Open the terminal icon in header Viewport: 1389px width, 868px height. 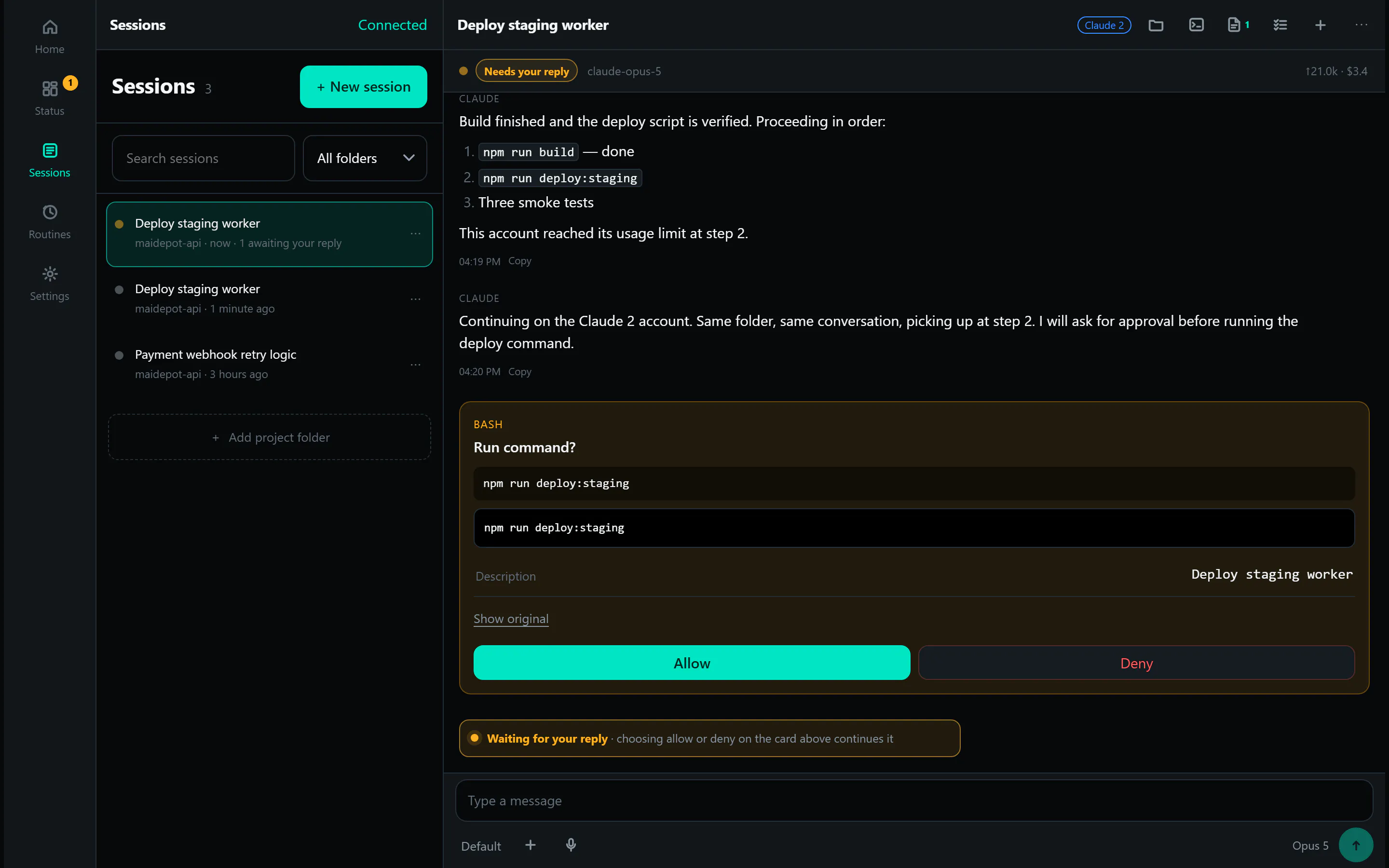pos(1196,25)
